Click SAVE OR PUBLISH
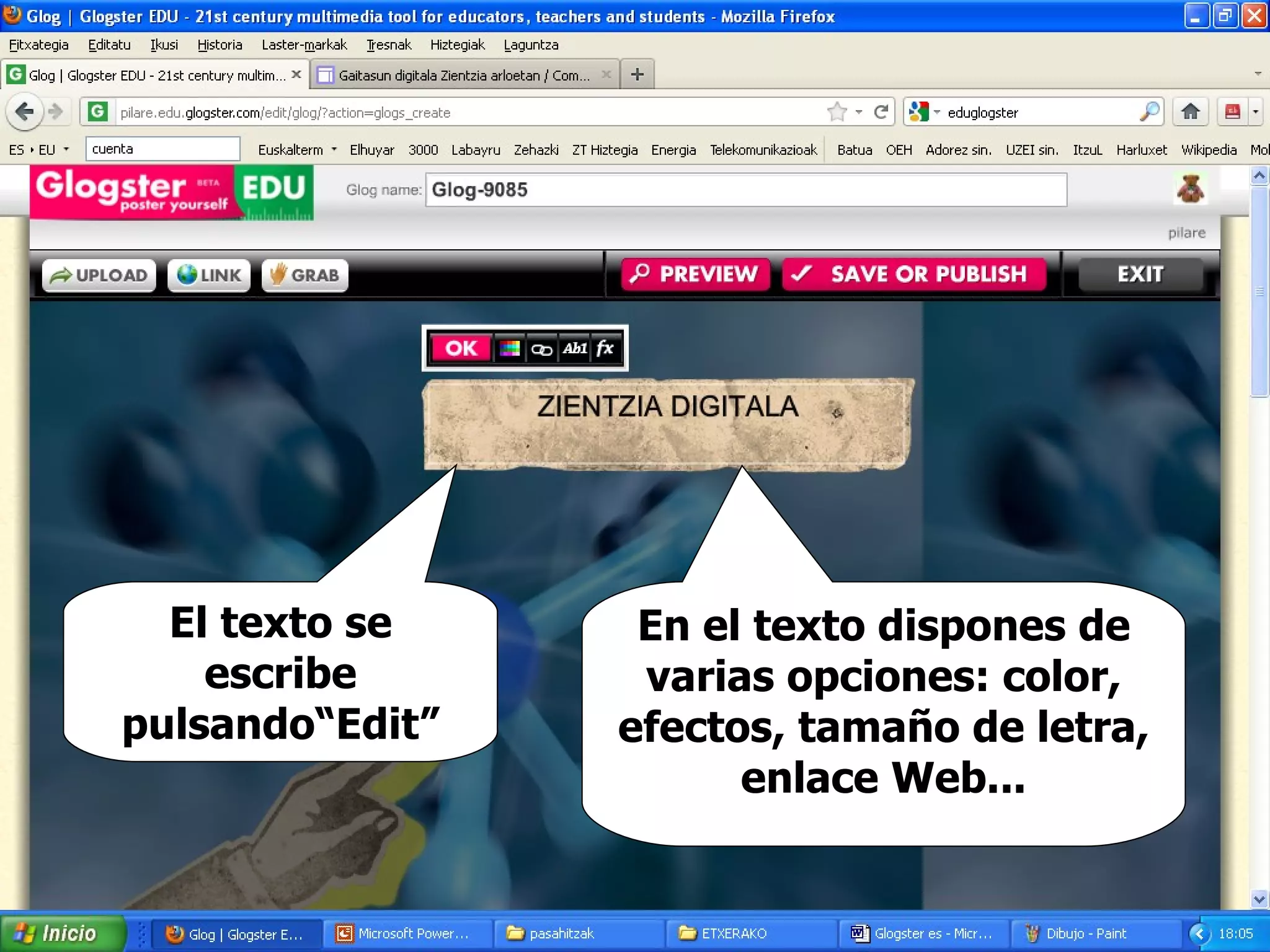Screen dimensions: 1270x952 pyautogui.click(x=913, y=274)
